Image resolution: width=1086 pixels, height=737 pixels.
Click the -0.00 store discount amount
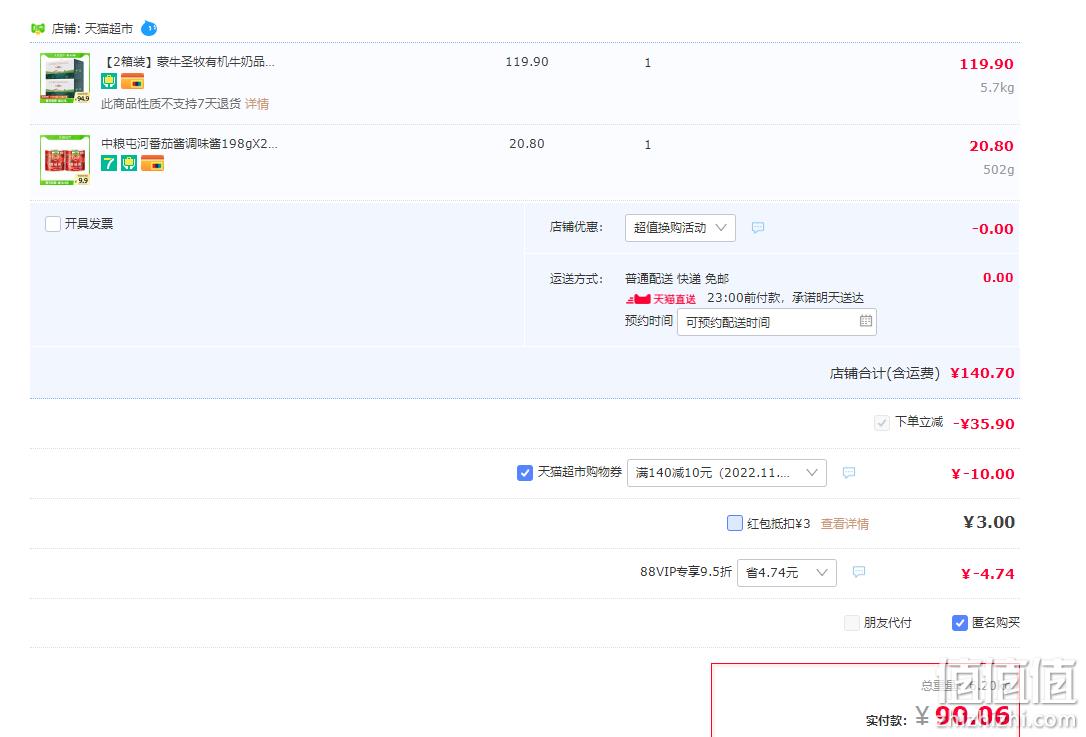992,229
